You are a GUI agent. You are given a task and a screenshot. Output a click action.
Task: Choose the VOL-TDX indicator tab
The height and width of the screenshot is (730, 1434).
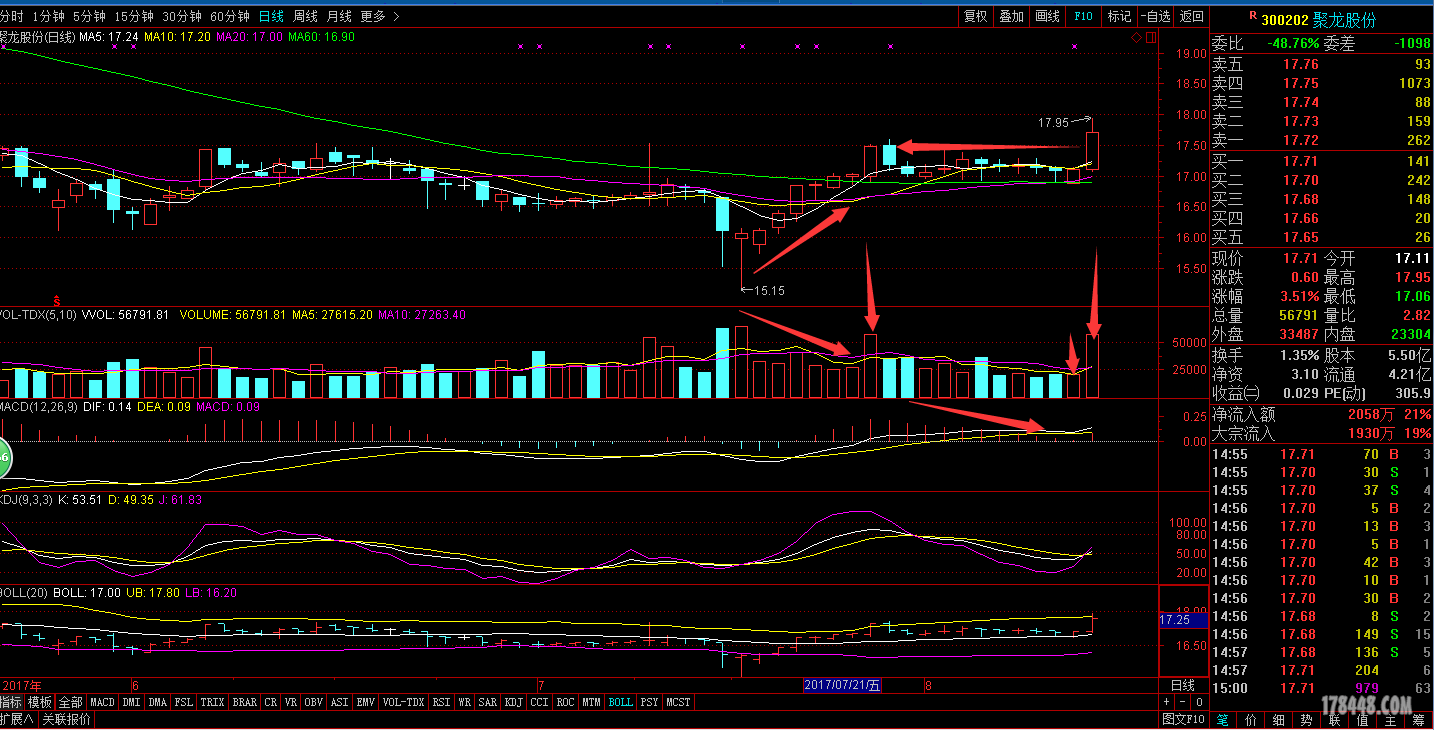click(404, 702)
